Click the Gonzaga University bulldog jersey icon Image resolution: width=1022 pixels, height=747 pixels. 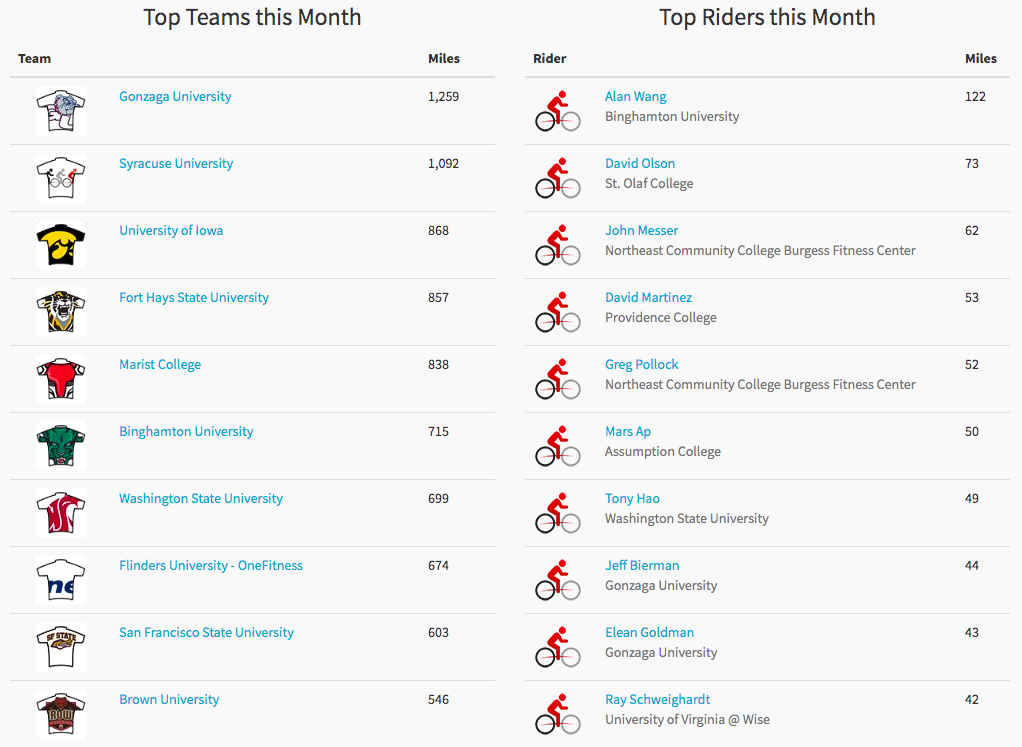pos(61,111)
